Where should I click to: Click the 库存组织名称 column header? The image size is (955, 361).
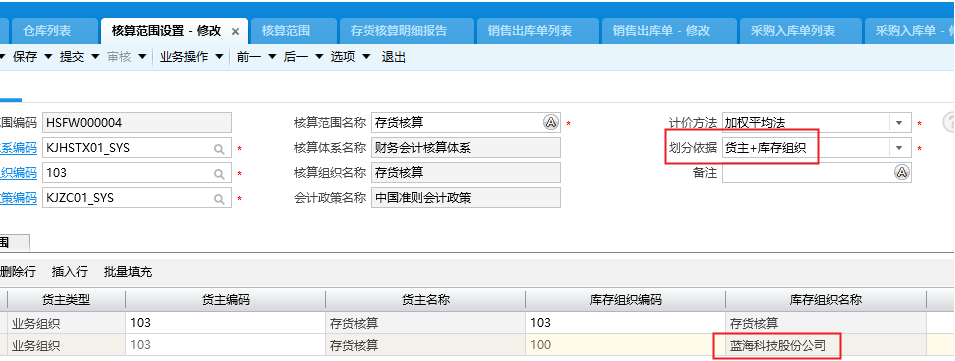[x=825, y=300]
